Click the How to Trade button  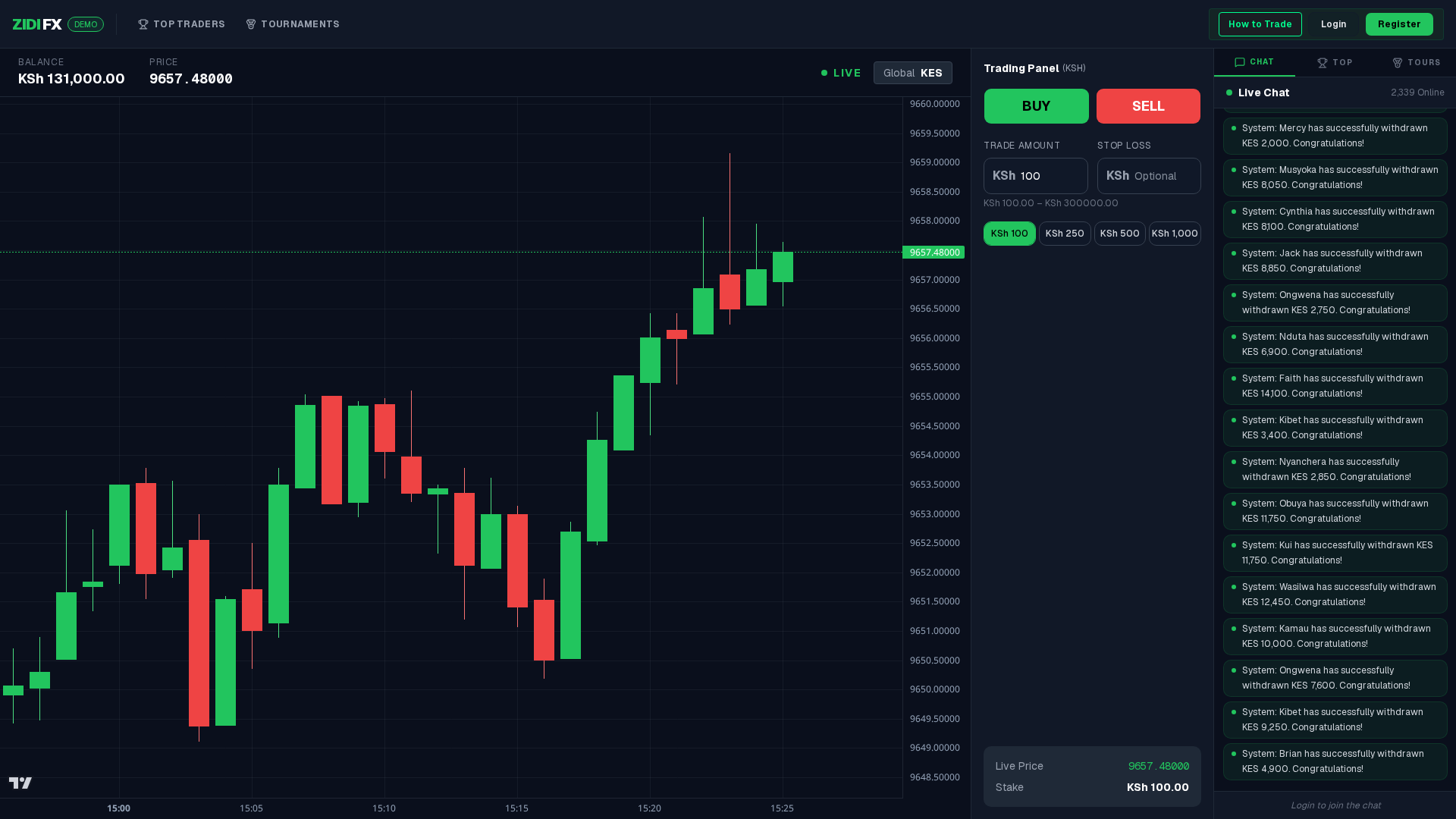pyautogui.click(x=1260, y=24)
